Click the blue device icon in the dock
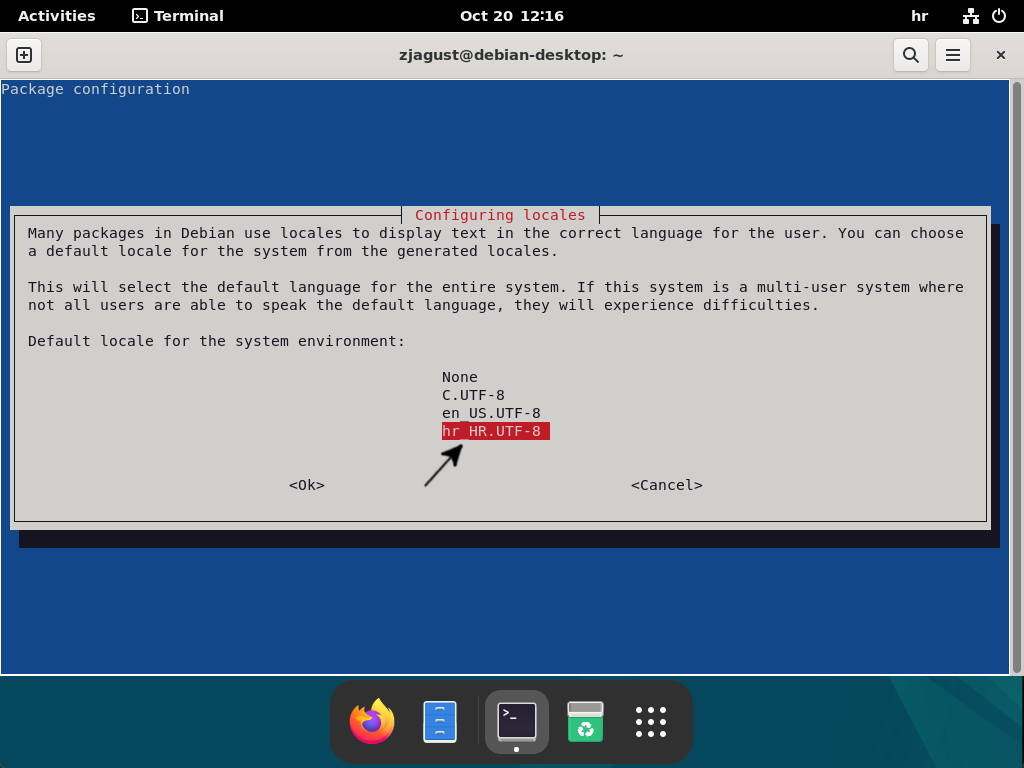This screenshot has height=768, width=1024. [x=439, y=721]
